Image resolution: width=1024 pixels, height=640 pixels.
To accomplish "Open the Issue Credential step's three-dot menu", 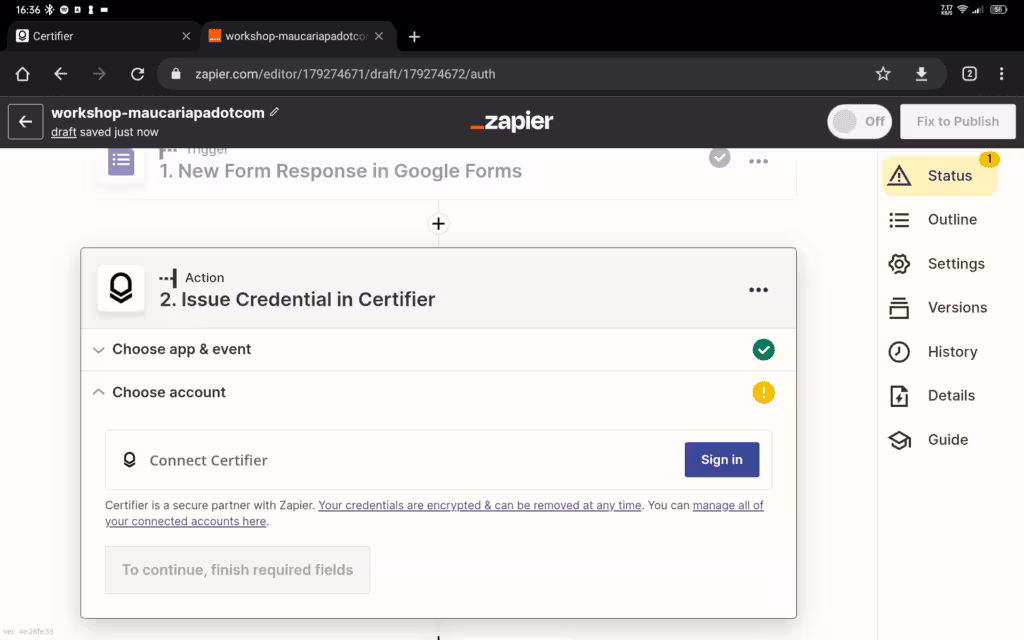I will pos(758,290).
